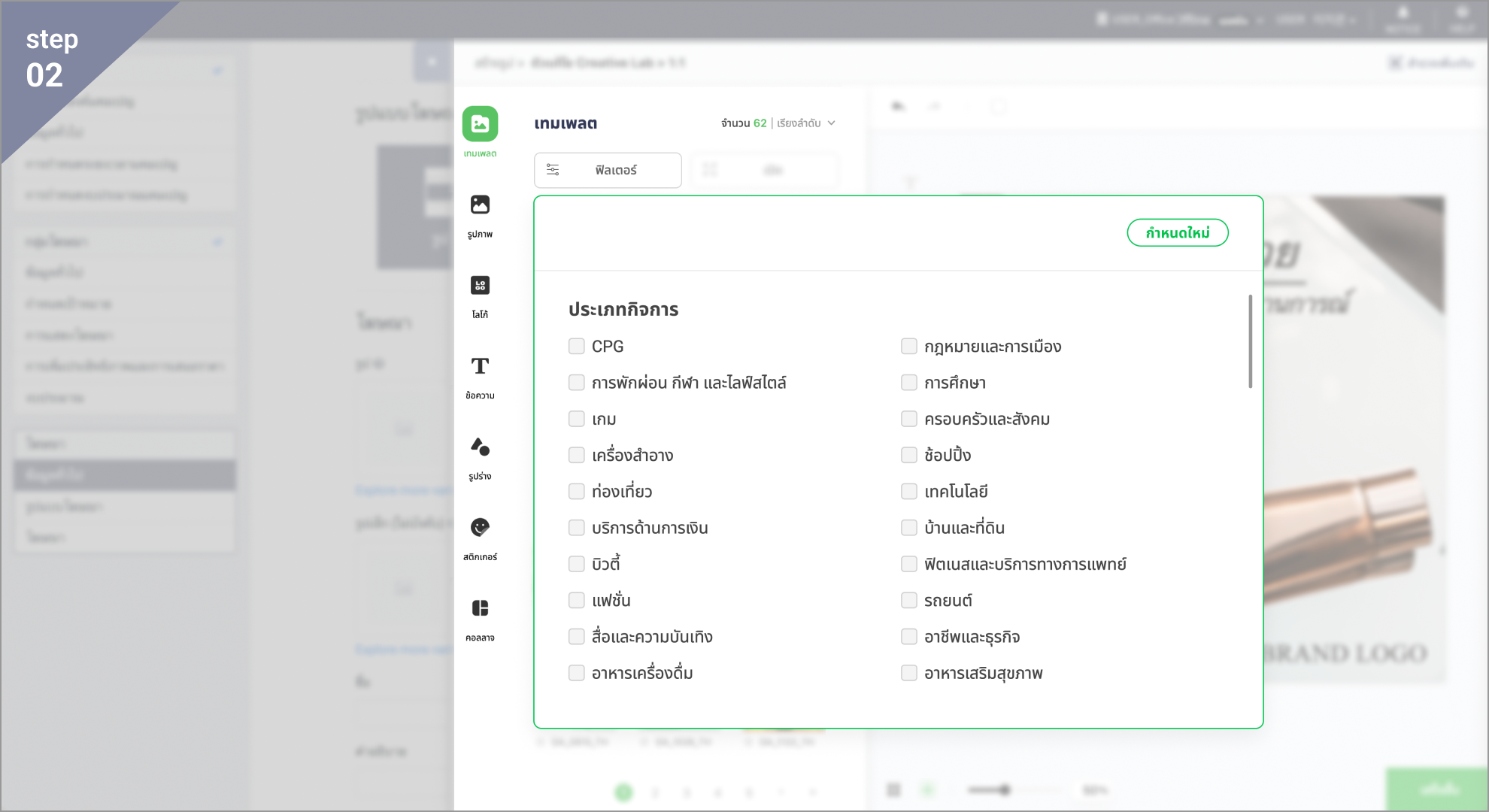Collapse the second left sidebar section chevron
The image size is (1489, 812).
pyautogui.click(x=217, y=242)
